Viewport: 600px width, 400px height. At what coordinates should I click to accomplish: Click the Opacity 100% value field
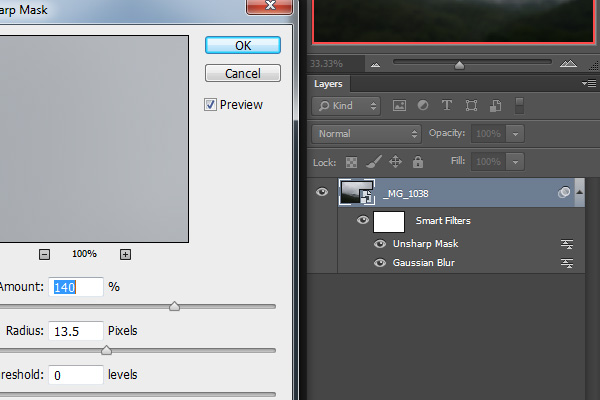489,134
